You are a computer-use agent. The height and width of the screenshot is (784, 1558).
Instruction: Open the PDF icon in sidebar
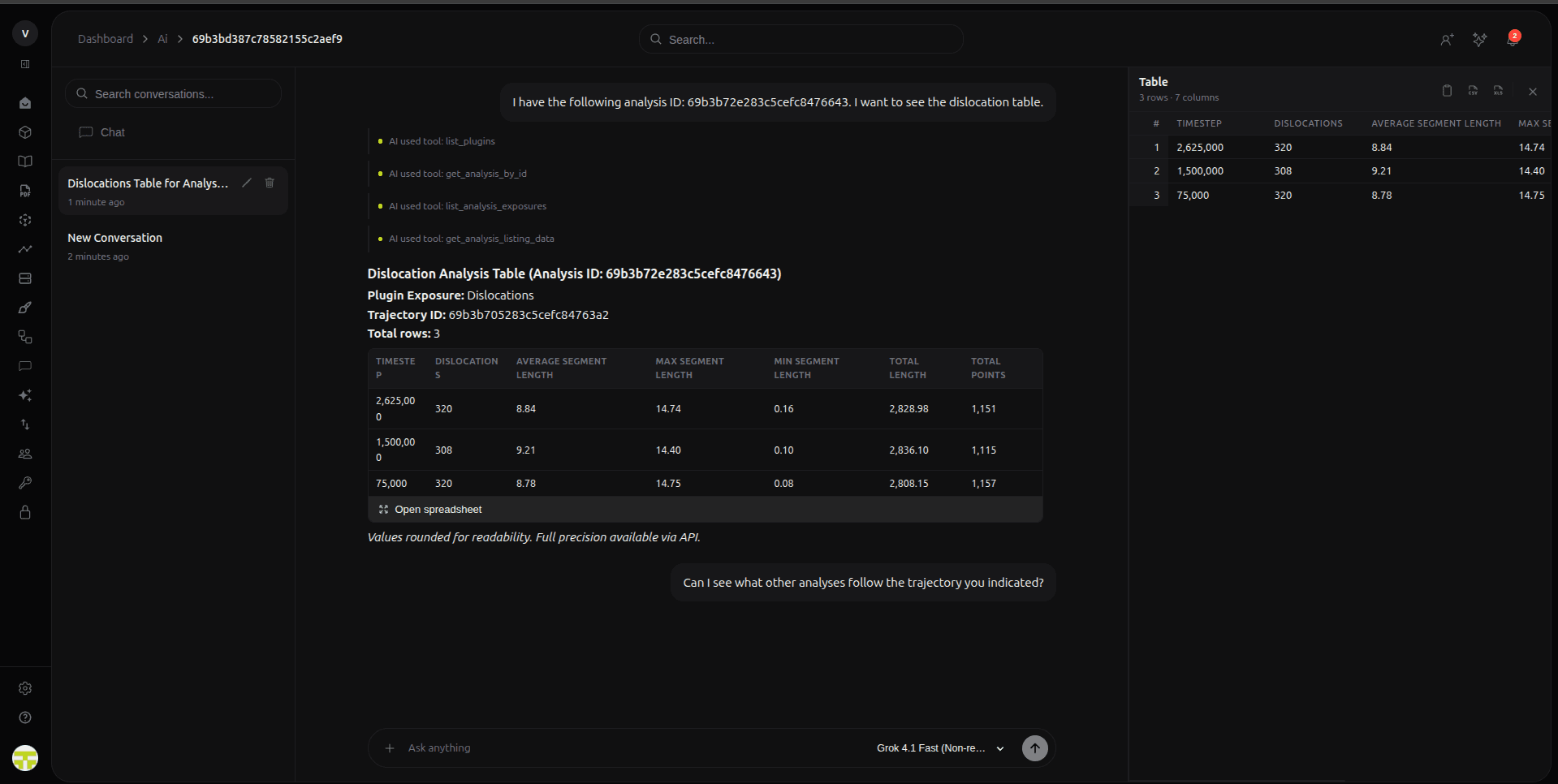tap(25, 191)
